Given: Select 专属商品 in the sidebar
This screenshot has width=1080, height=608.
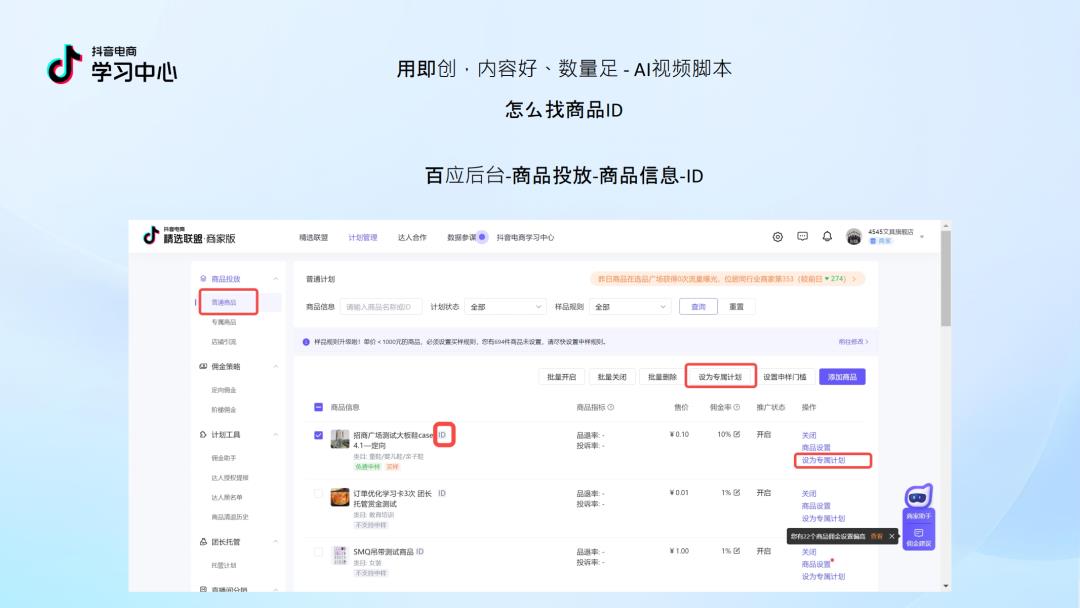Looking at the screenshot, I should [x=224, y=322].
